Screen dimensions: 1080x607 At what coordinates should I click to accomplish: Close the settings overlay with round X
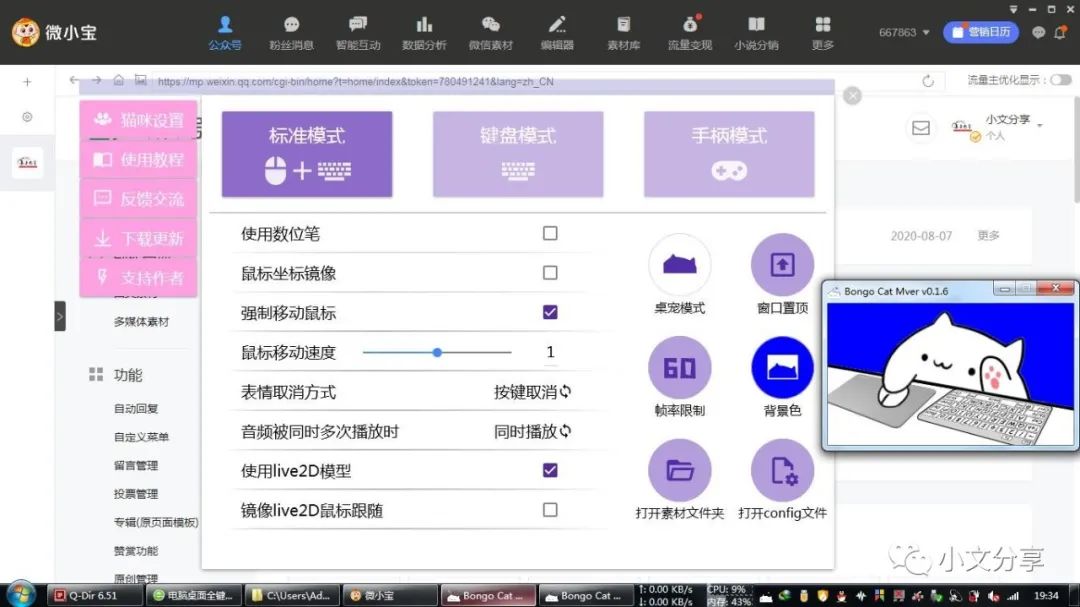pyautogui.click(x=852, y=96)
